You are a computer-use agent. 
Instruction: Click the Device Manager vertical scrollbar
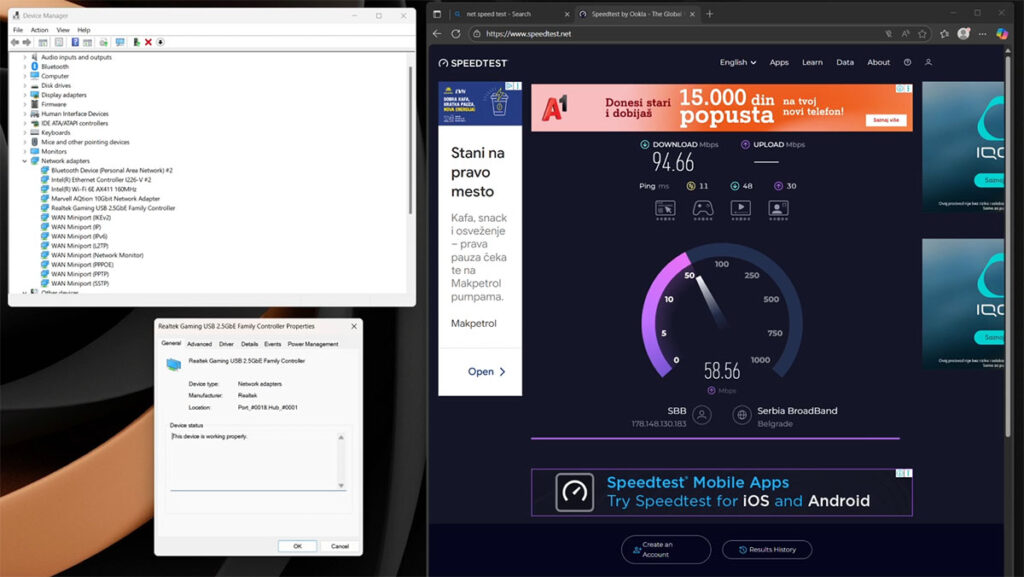[x=410, y=140]
